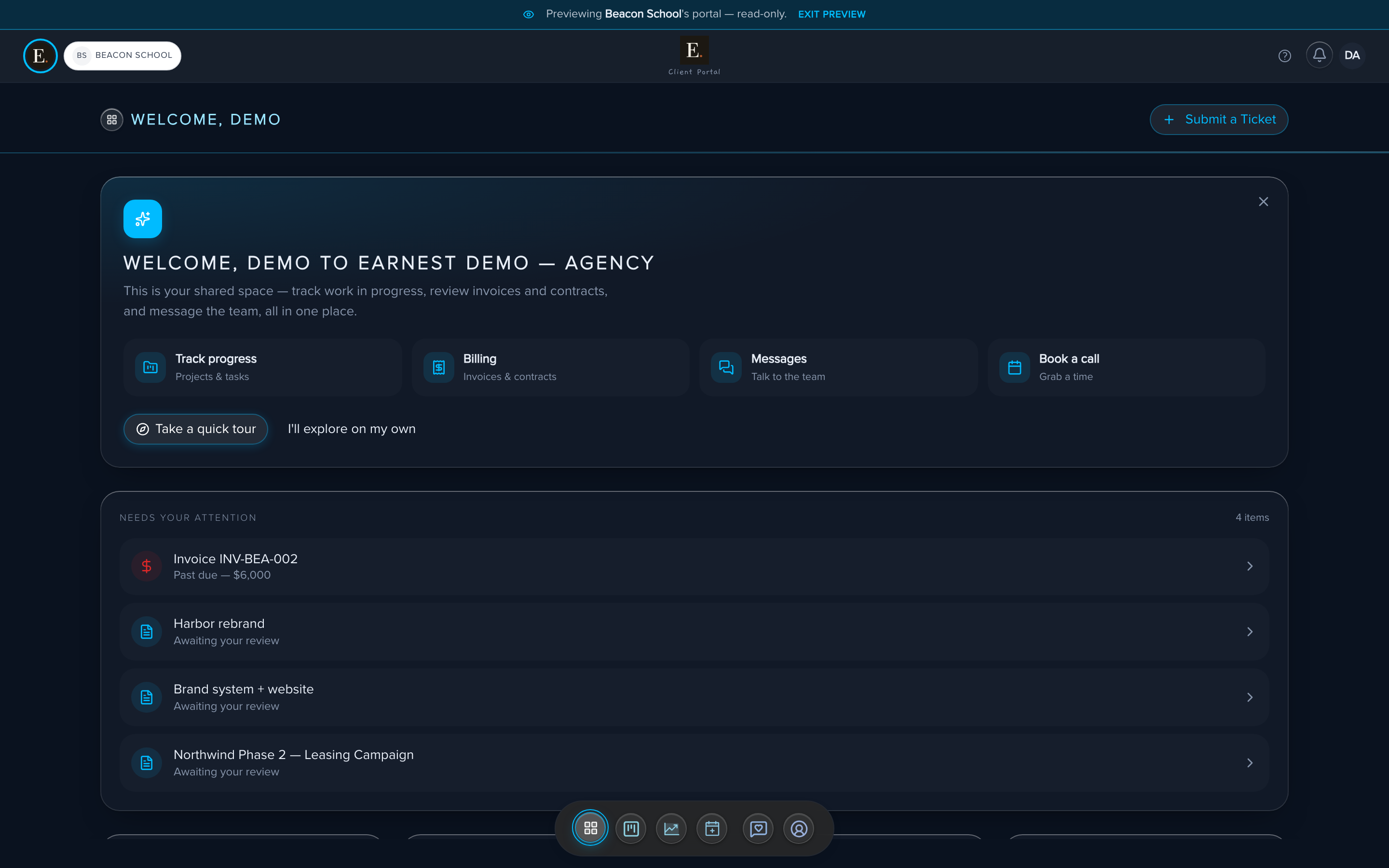Exit the portal preview
Image resolution: width=1389 pixels, height=868 pixels.
pos(831,14)
